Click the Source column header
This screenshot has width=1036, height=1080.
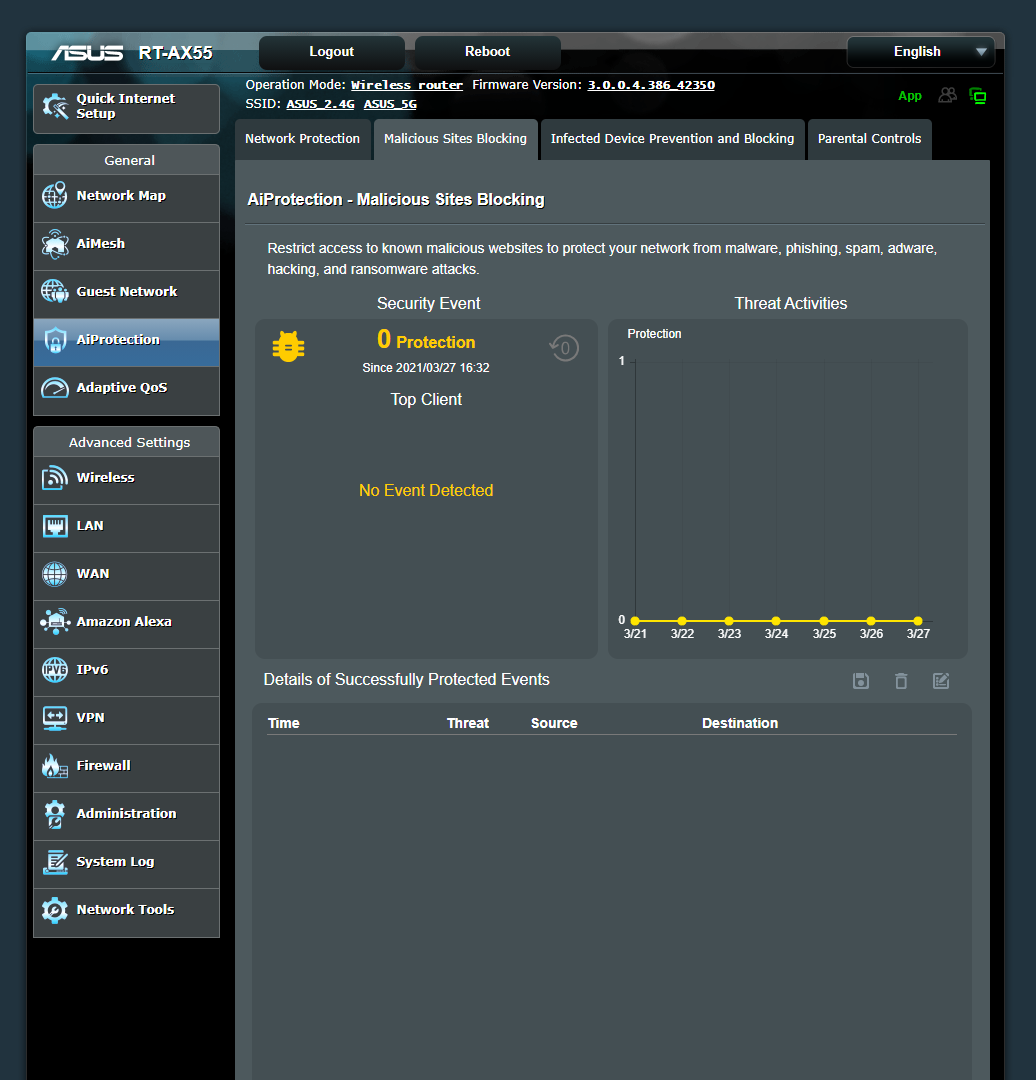[554, 723]
